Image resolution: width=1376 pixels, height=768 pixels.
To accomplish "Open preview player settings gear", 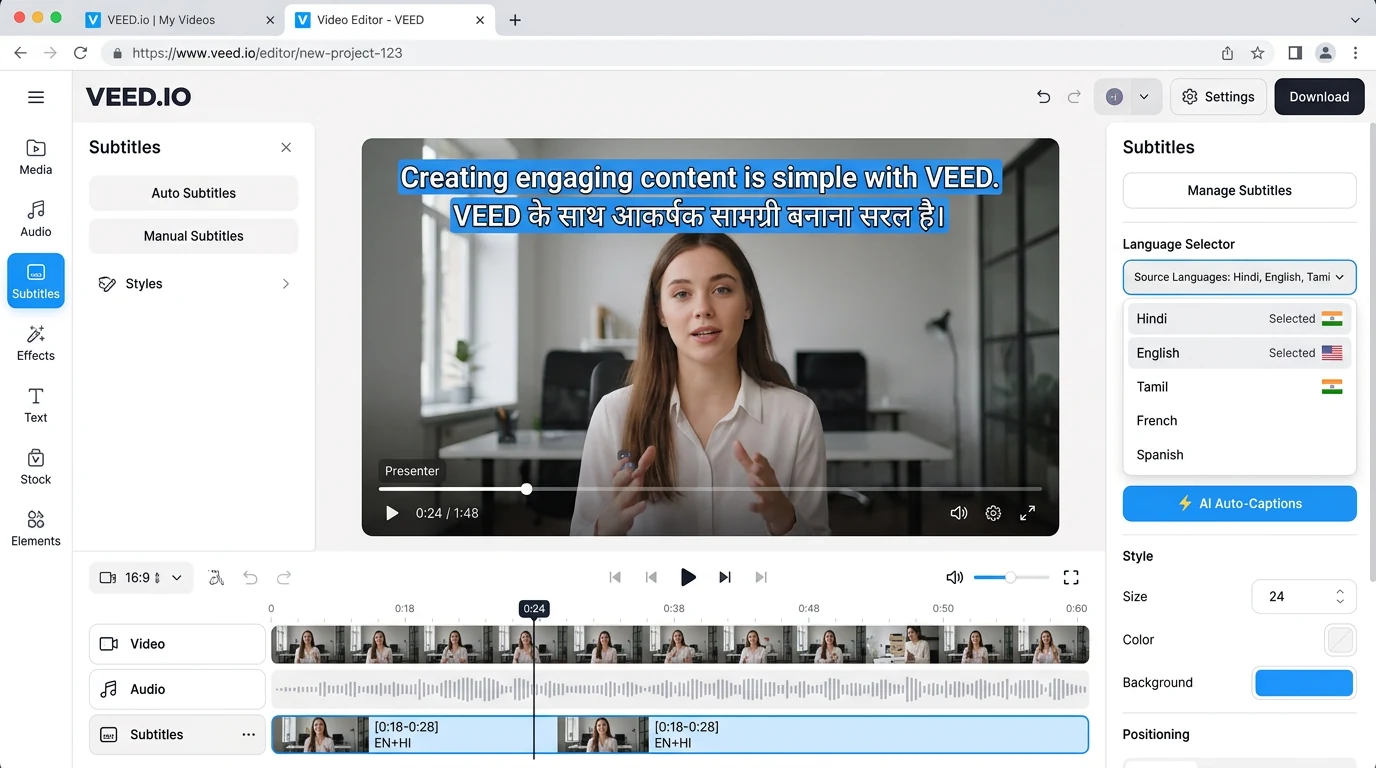I will pos(993,513).
